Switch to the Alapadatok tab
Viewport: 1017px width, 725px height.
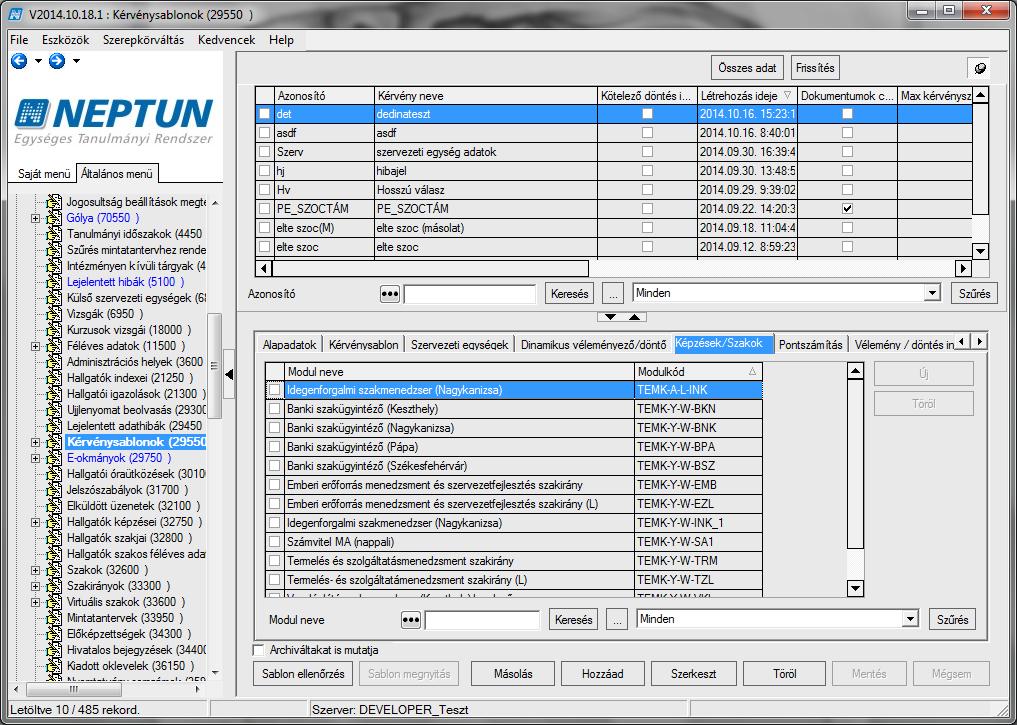289,344
